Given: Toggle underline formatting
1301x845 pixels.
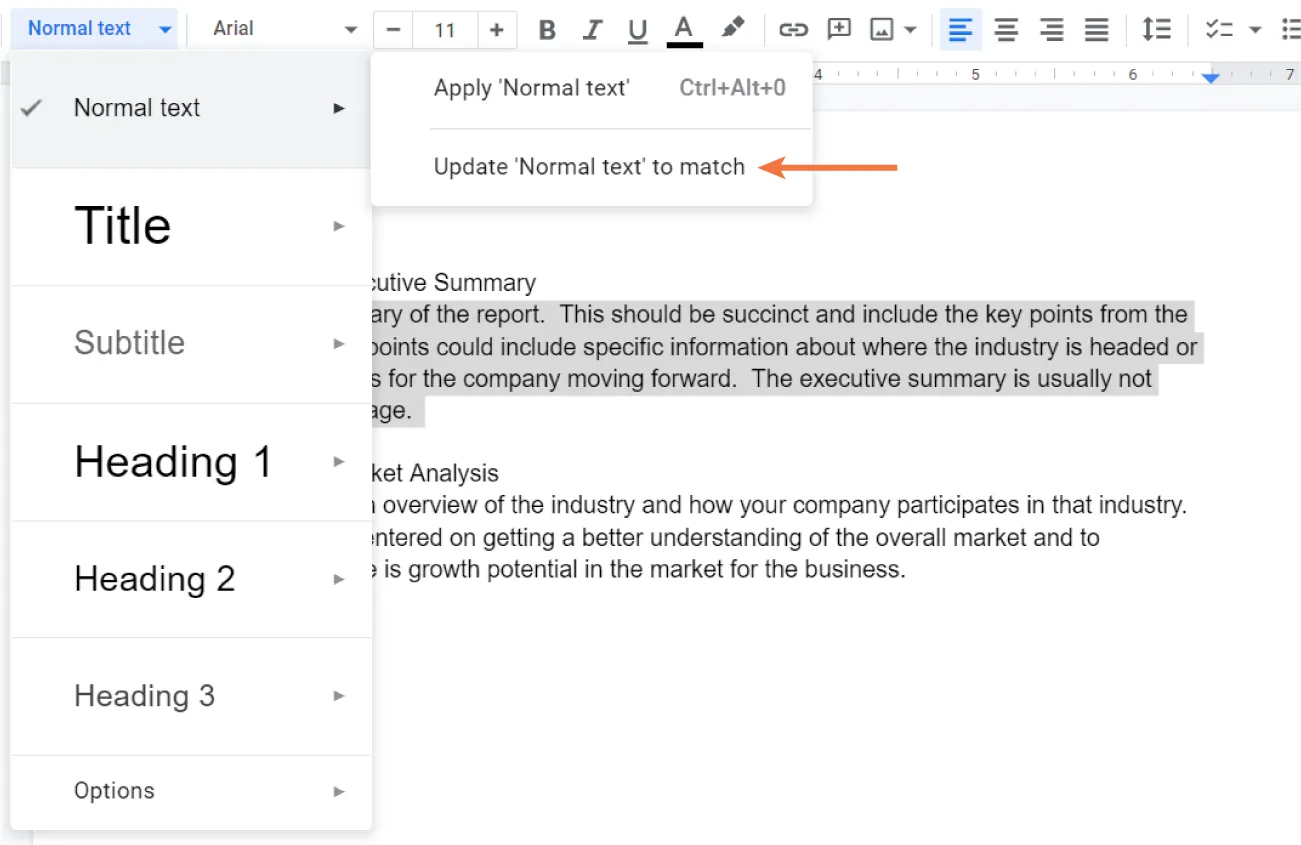Looking at the screenshot, I should [637, 29].
